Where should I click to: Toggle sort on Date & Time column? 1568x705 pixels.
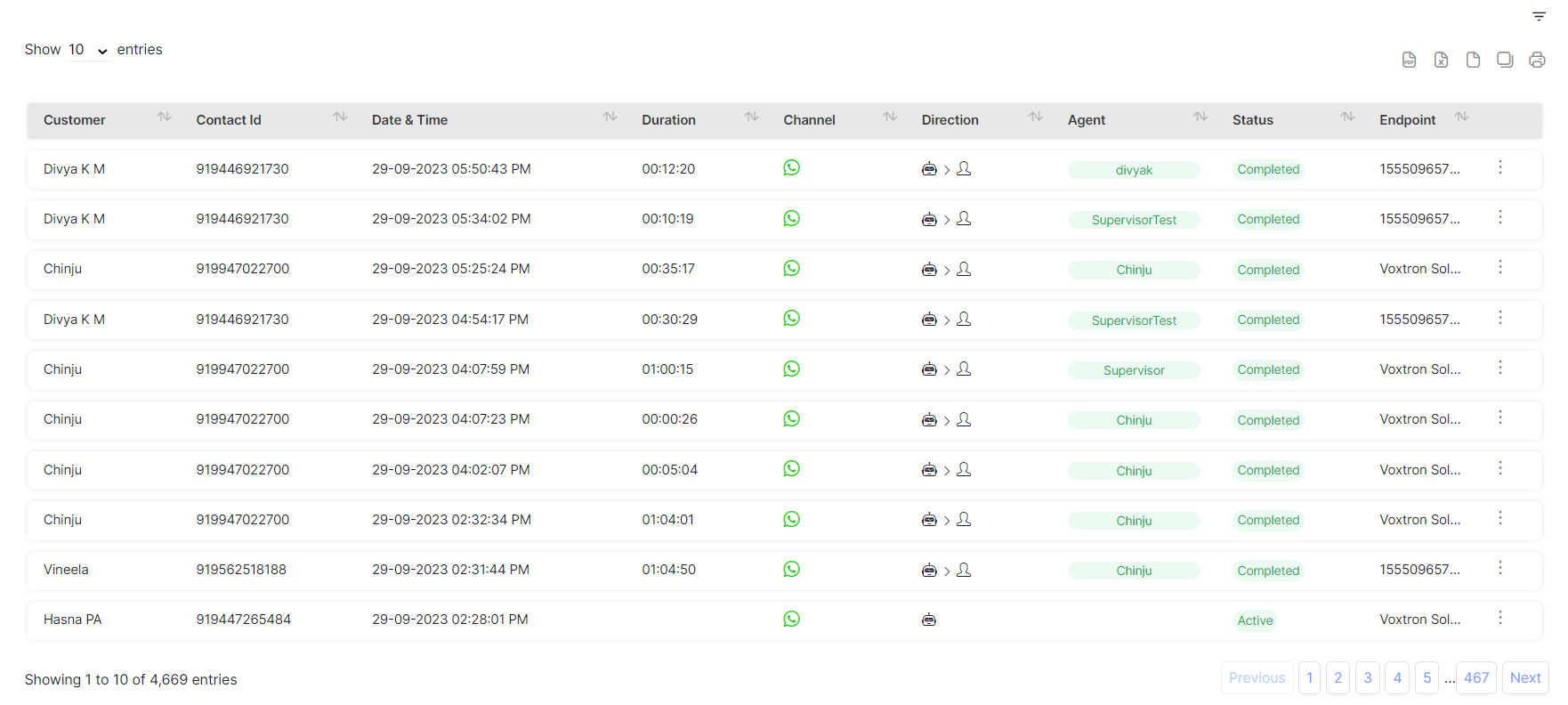click(610, 117)
